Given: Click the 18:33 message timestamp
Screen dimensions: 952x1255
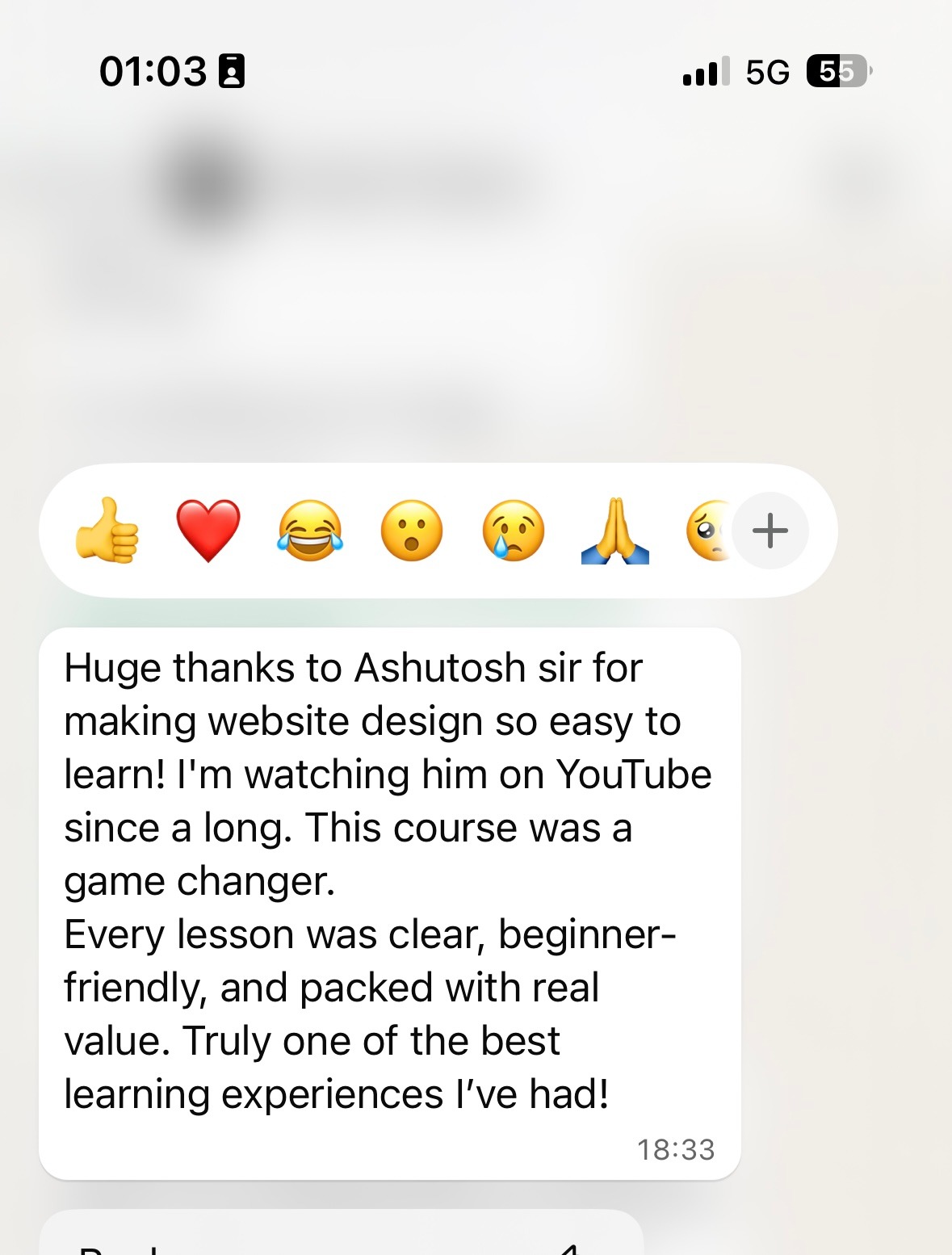Looking at the screenshot, I should [676, 1149].
